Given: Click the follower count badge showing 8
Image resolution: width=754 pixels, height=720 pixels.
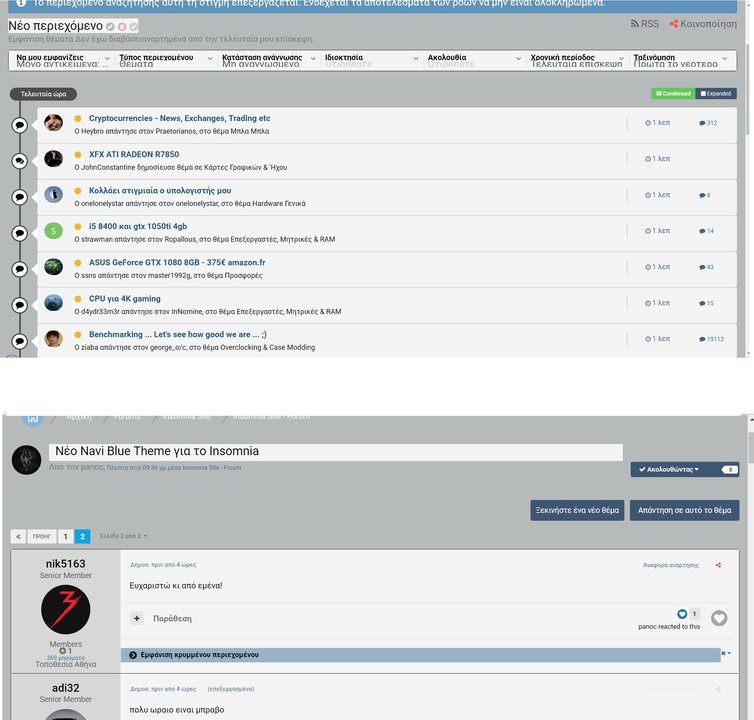Looking at the screenshot, I should [x=730, y=469].
